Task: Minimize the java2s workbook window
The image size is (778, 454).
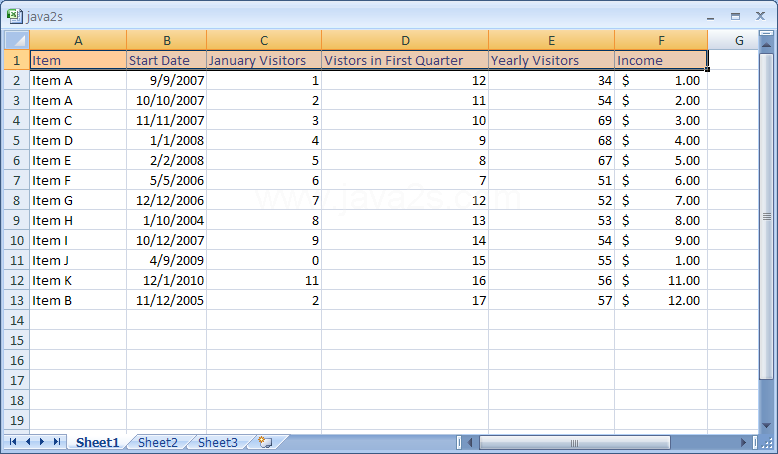Action: tap(711, 17)
